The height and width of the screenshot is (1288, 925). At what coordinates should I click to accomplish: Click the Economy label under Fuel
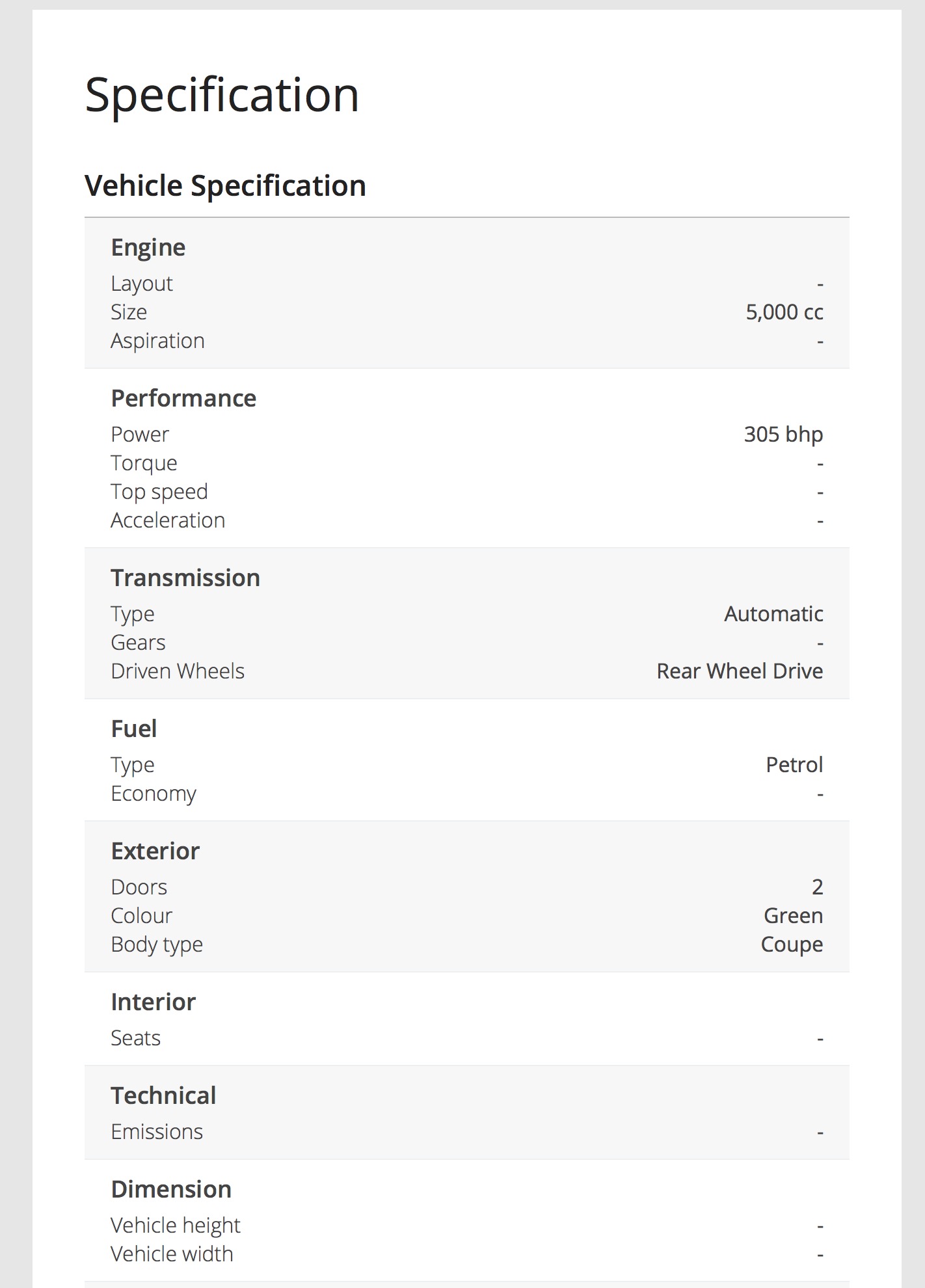[x=154, y=794]
